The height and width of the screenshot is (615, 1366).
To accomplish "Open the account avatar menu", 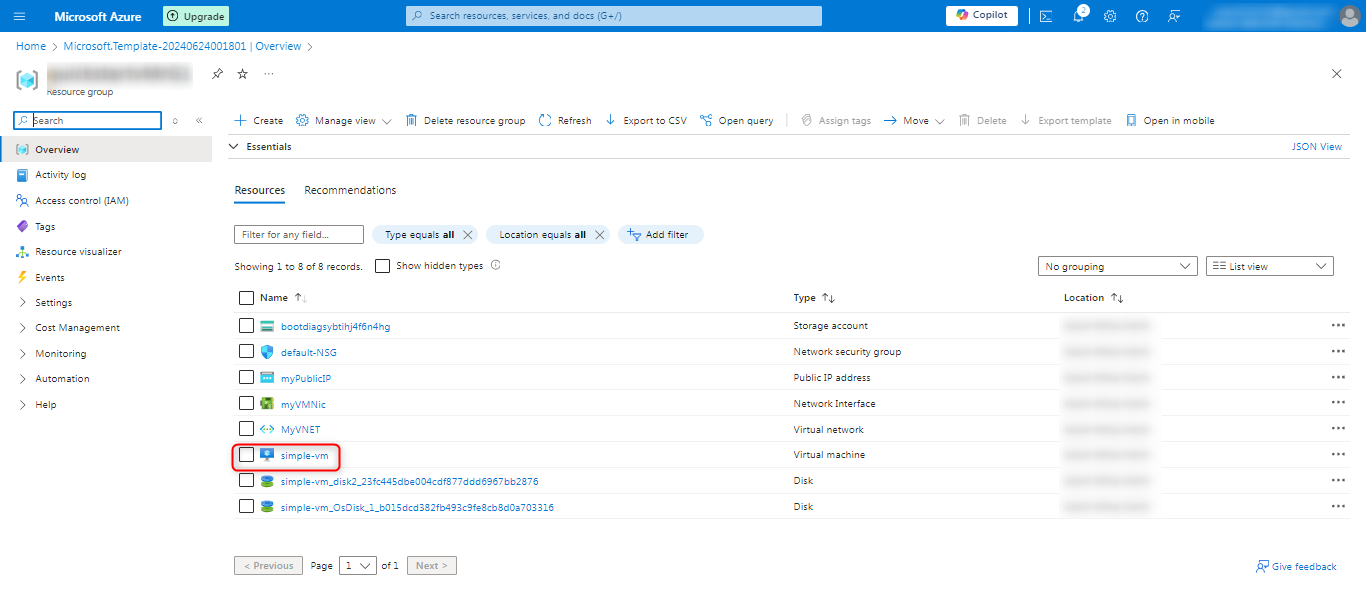I will pyautogui.click(x=1349, y=16).
